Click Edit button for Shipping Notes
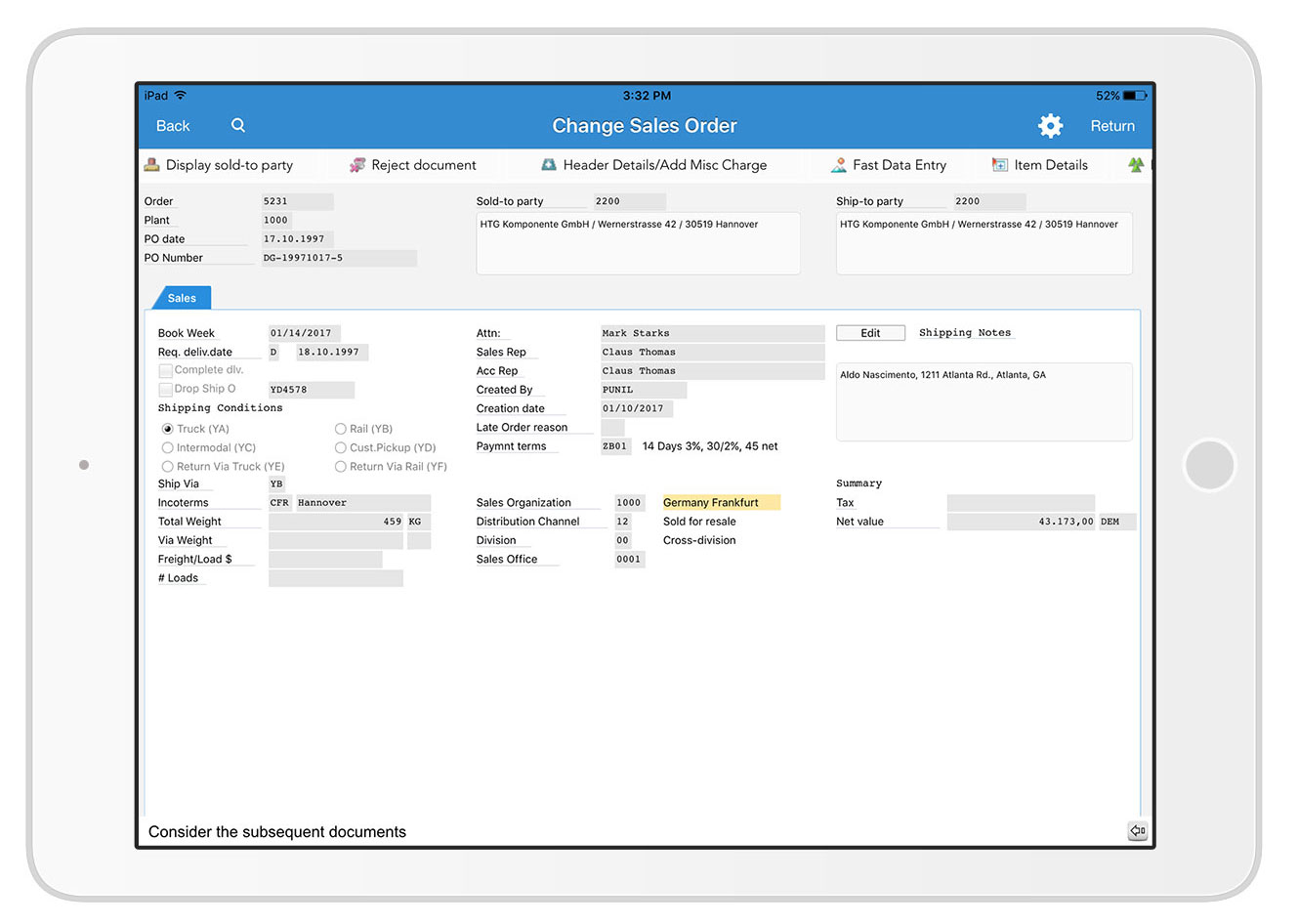Screen dimensions: 1298x924 (x=870, y=333)
